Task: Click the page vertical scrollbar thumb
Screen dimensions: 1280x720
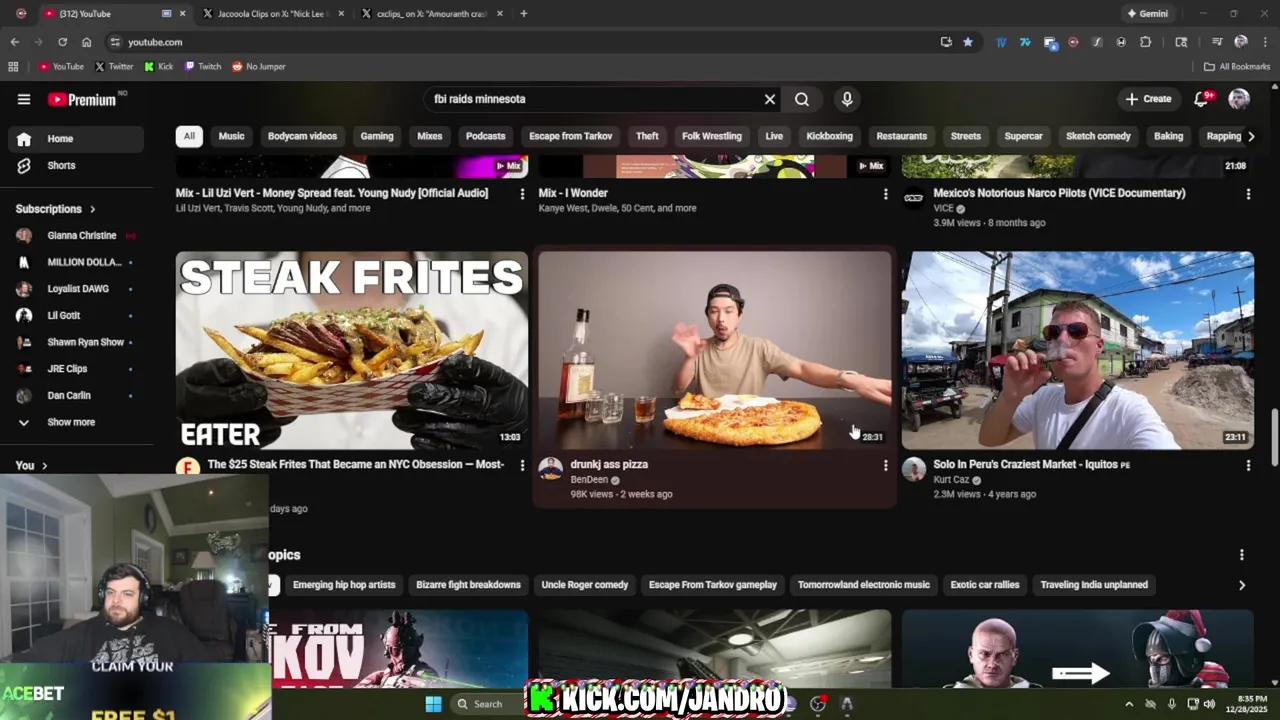Action: click(x=1274, y=436)
